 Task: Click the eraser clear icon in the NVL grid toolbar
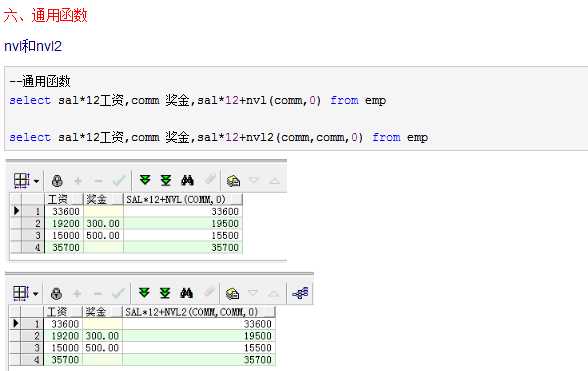click(210, 179)
